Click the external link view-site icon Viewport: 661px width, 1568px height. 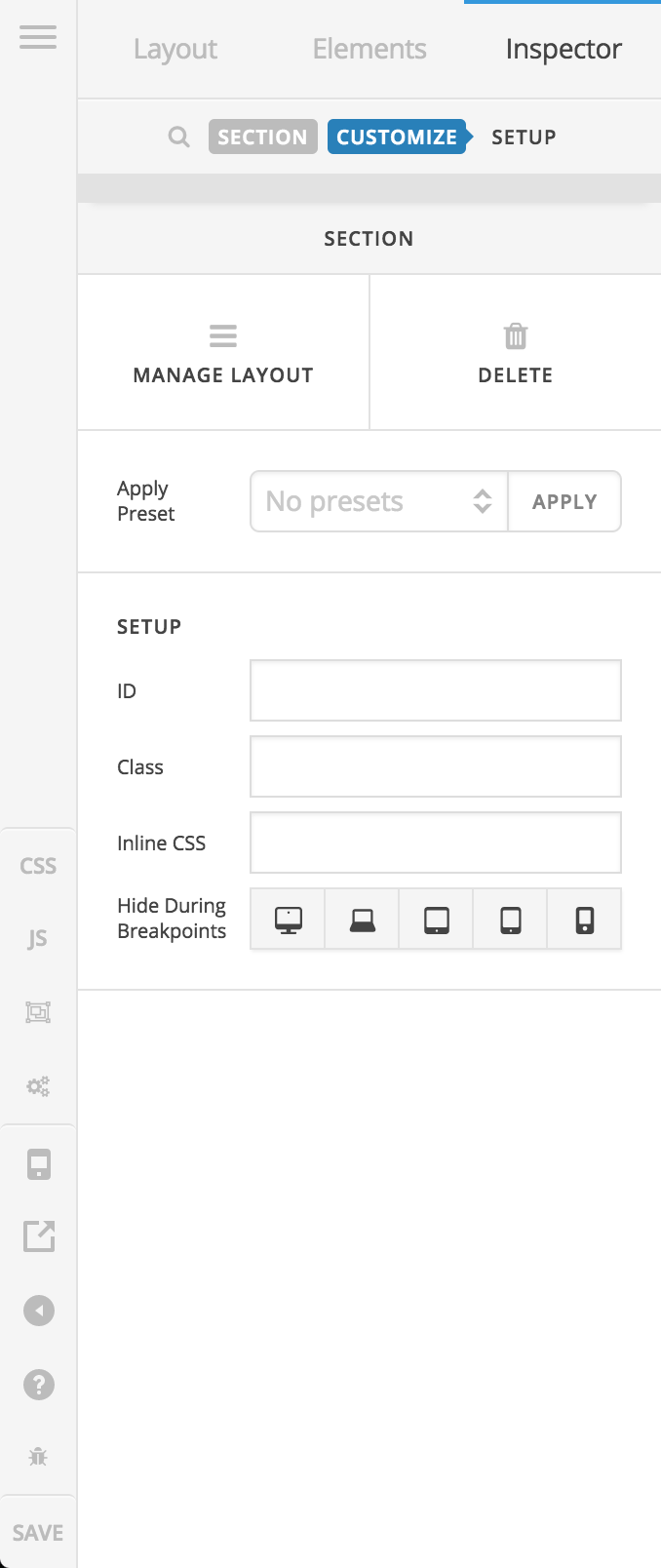pos(38,1236)
